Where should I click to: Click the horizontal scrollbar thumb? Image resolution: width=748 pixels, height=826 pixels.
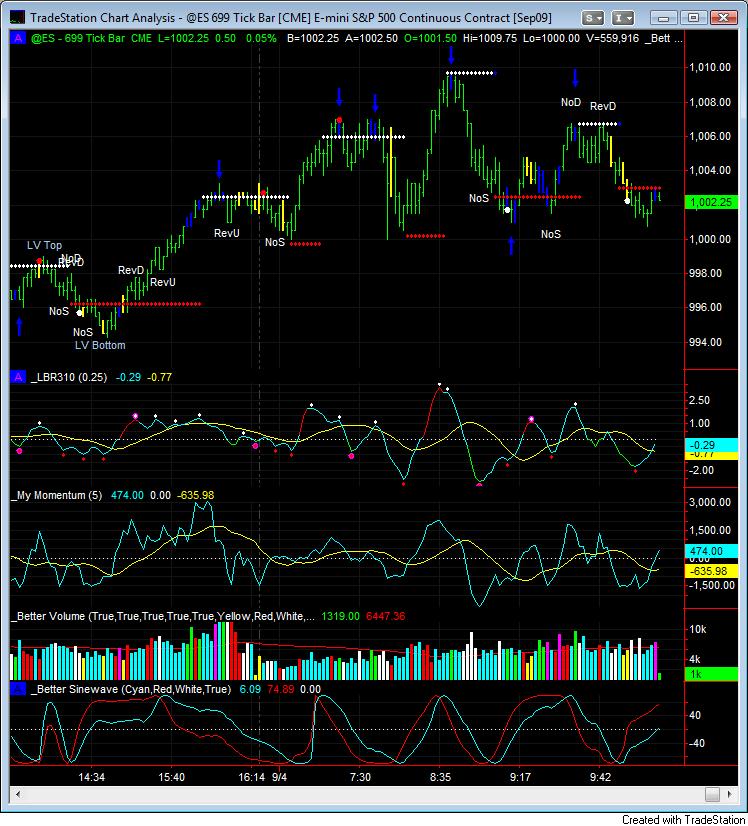(712, 794)
